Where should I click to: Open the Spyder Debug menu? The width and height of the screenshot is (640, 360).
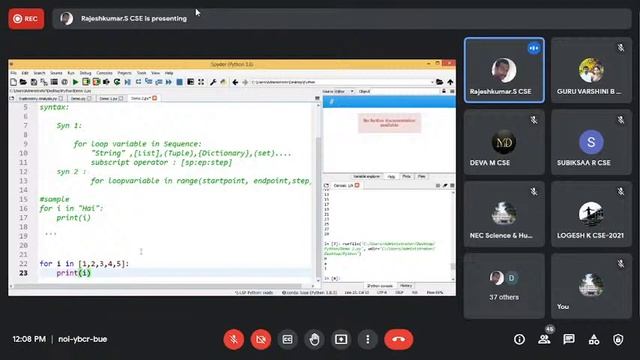pyautogui.click(x=85, y=73)
